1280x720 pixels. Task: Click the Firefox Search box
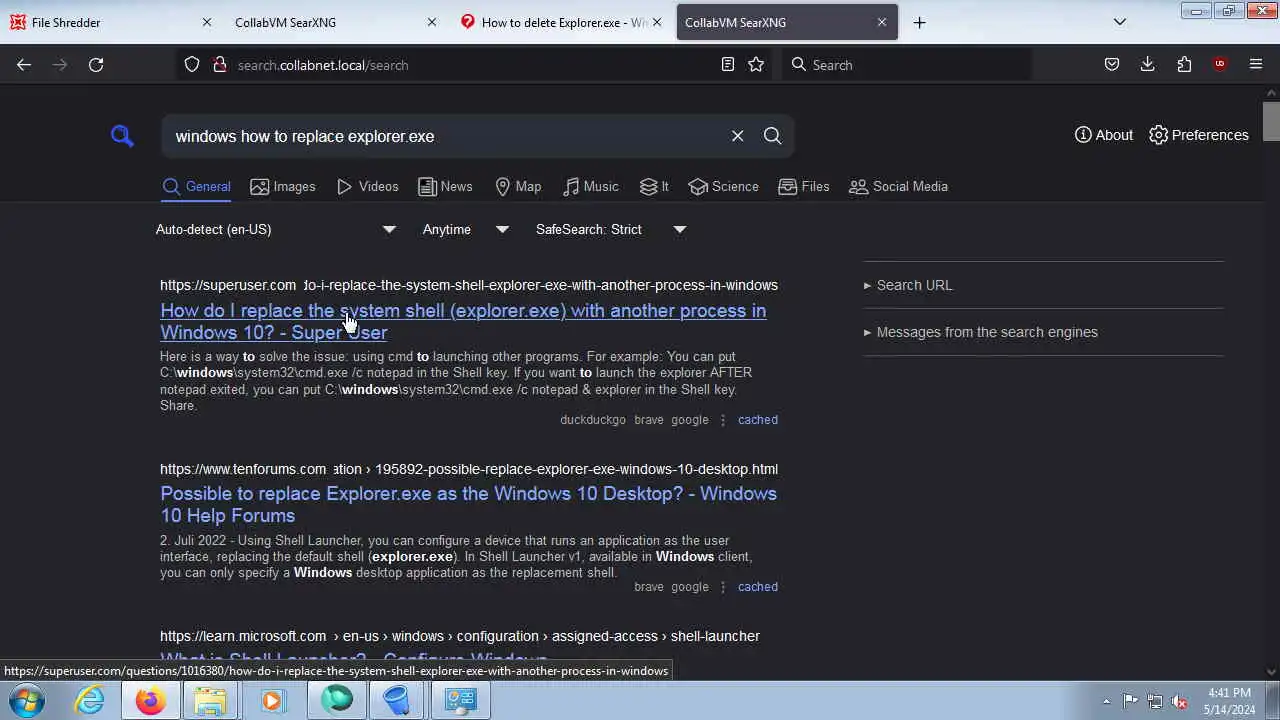pos(905,65)
